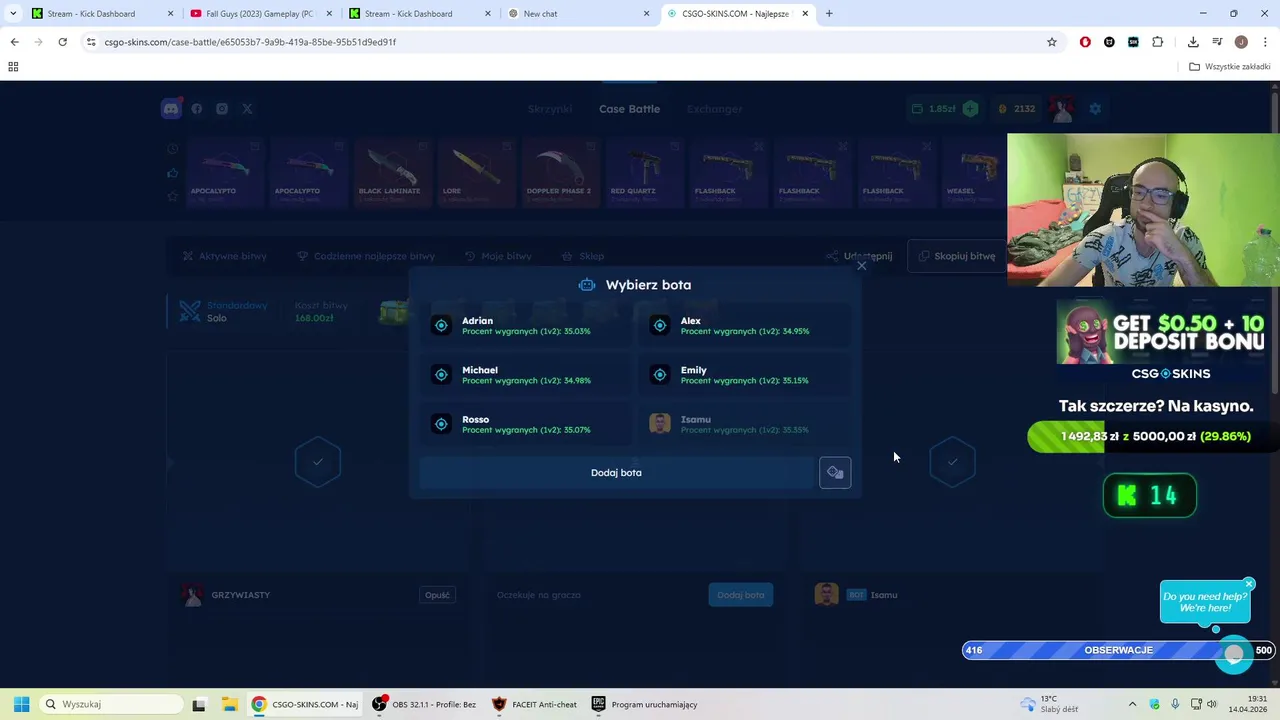
Task: Pick the Isamu bot entry
Action: coord(744,424)
